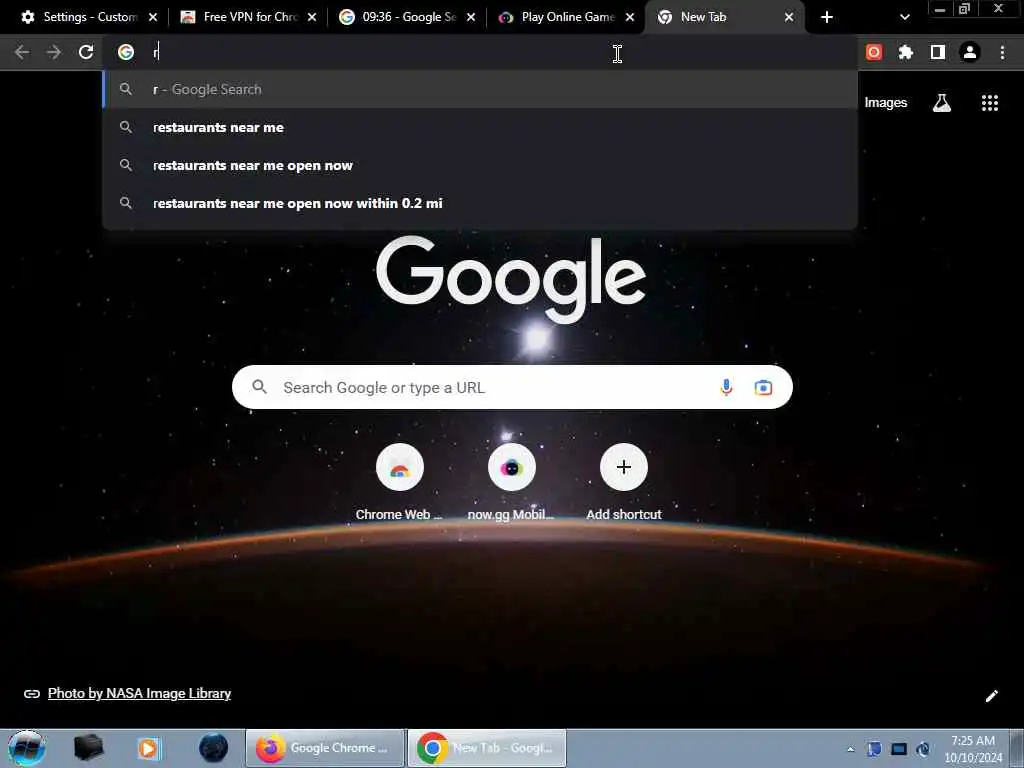Close the Play Online Games tab
This screenshot has height=768, width=1024.
tap(630, 17)
